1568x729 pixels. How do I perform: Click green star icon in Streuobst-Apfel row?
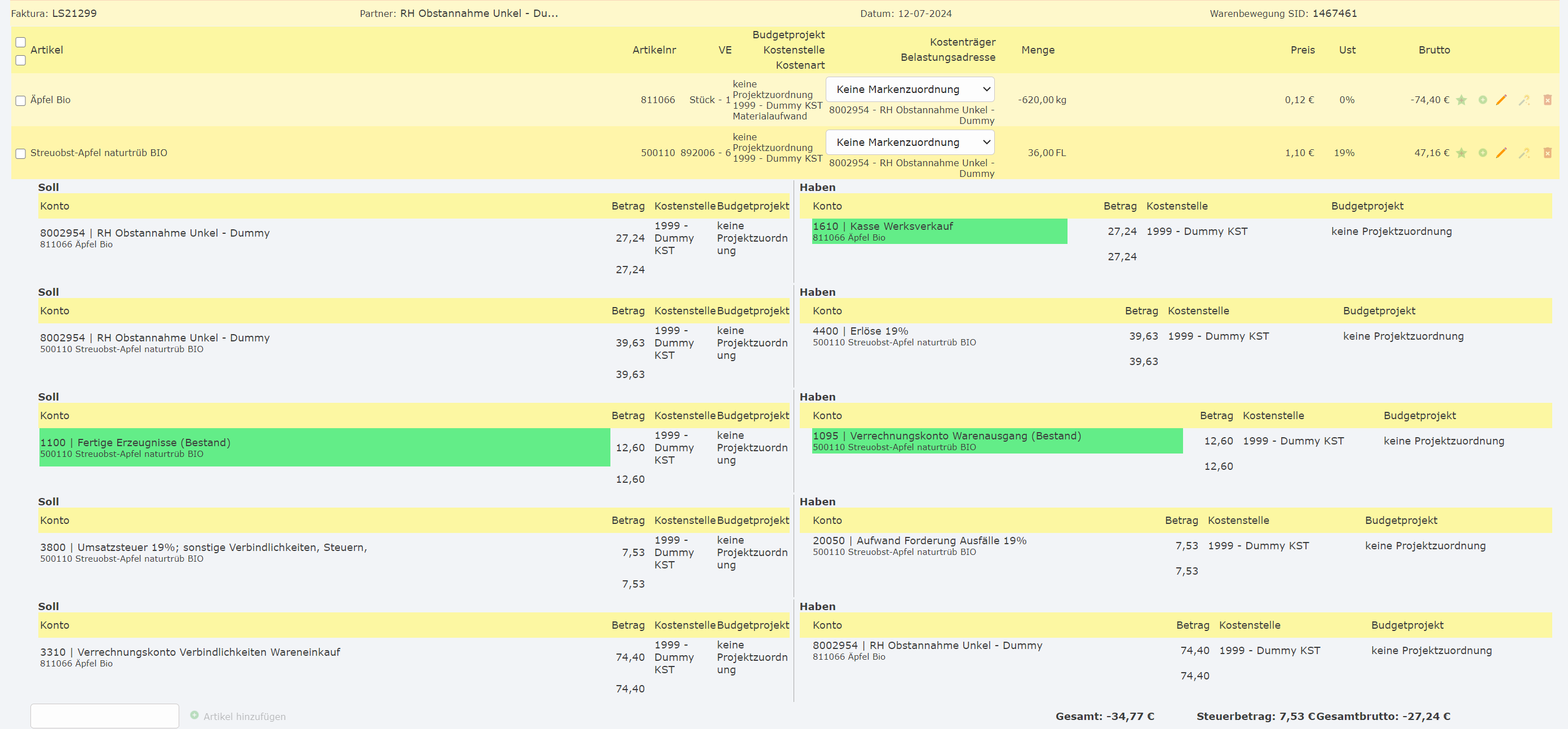click(1461, 153)
